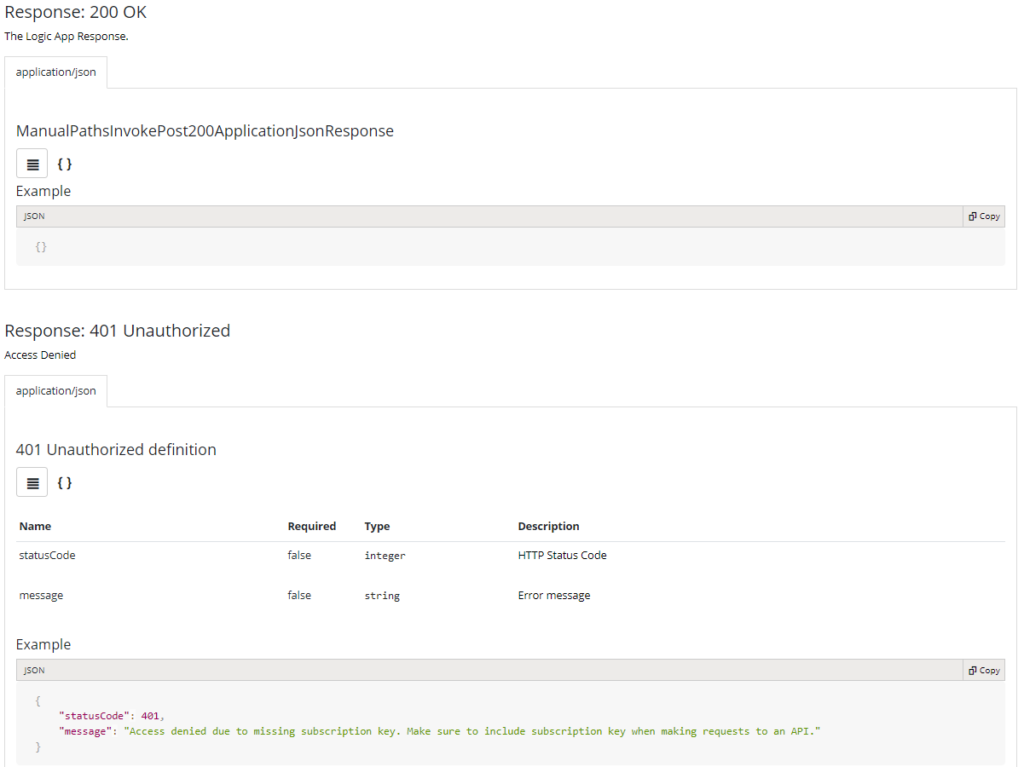The height and width of the screenshot is (767, 1024).
Task: Click the Copy icon above the 200 OK example
Action: tap(983, 216)
